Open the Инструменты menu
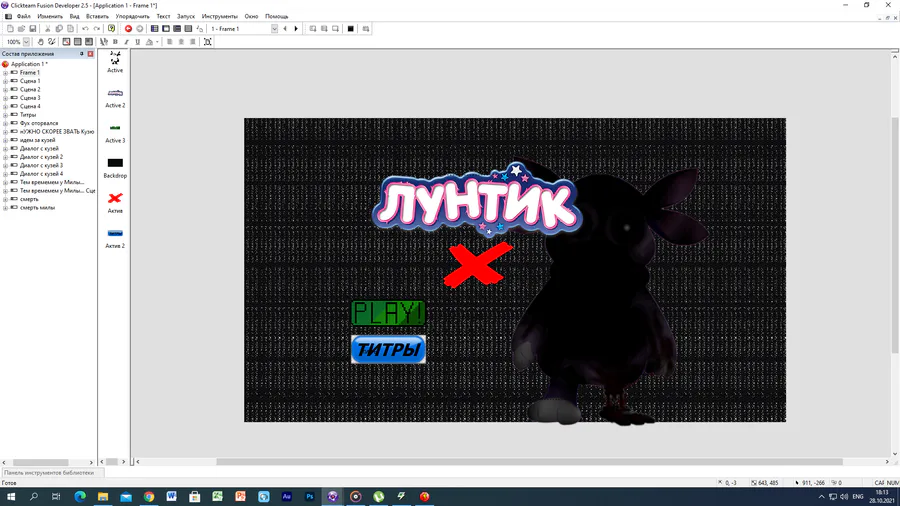This screenshot has width=900, height=506. point(219,17)
